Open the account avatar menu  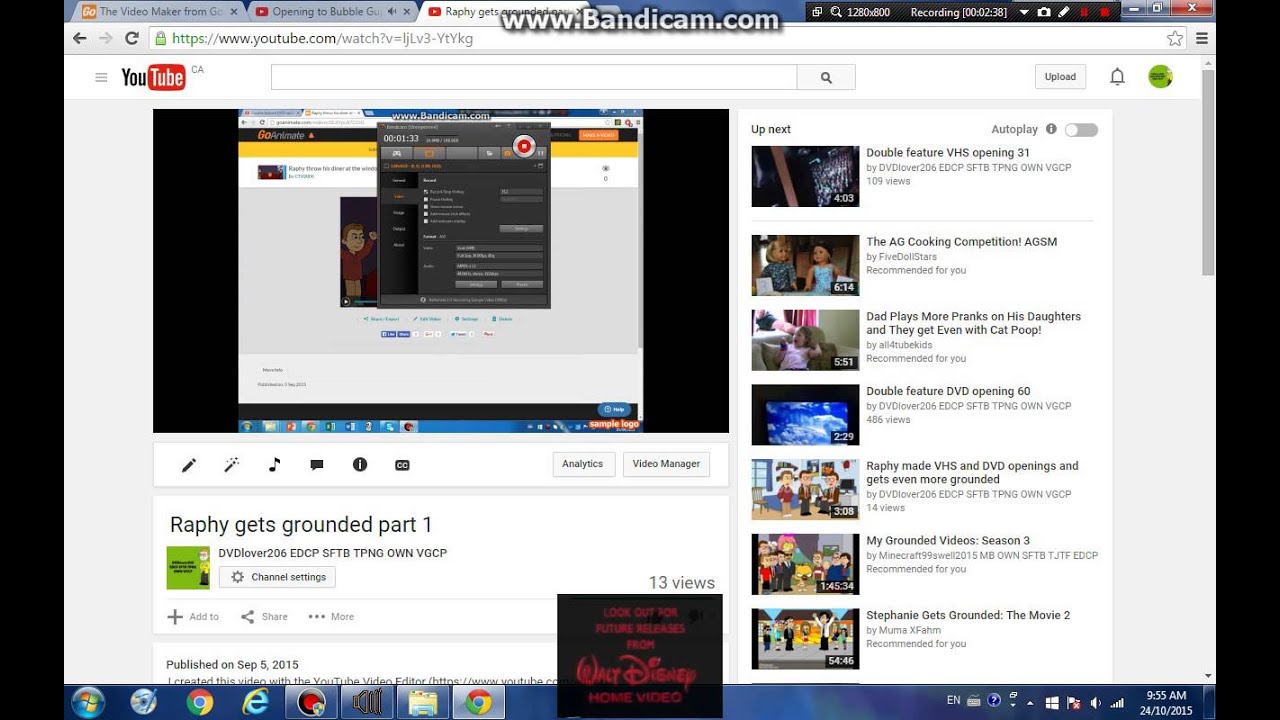point(1160,77)
